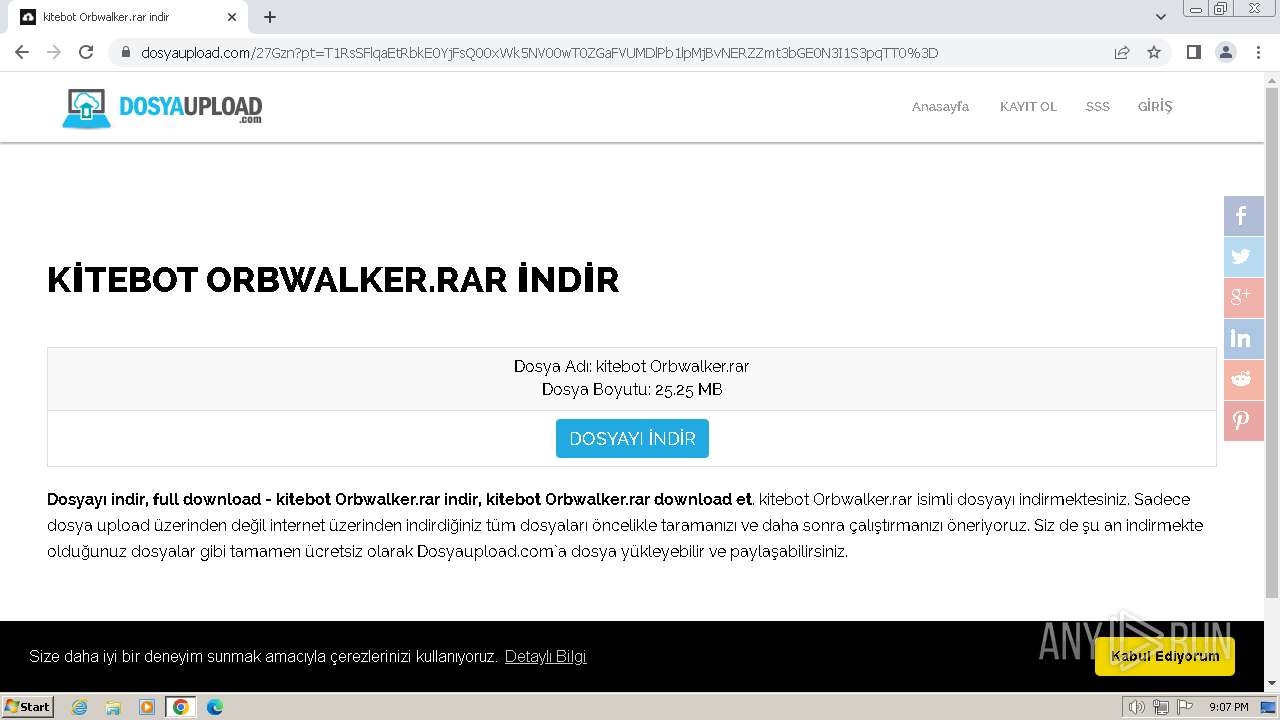The image size is (1280, 720).
Task: Close the kitebot Orbwalker.rar indir tab
Action: click(232, 17)
